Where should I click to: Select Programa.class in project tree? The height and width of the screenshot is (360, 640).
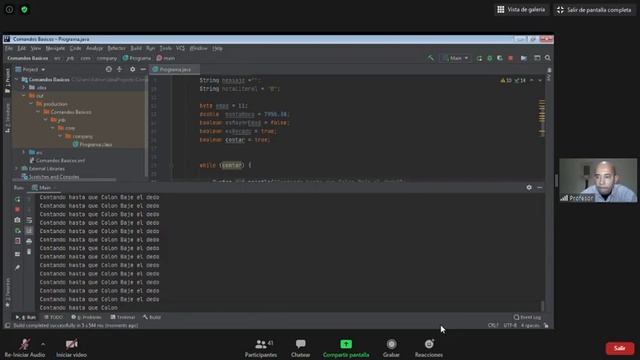[92, 144]
